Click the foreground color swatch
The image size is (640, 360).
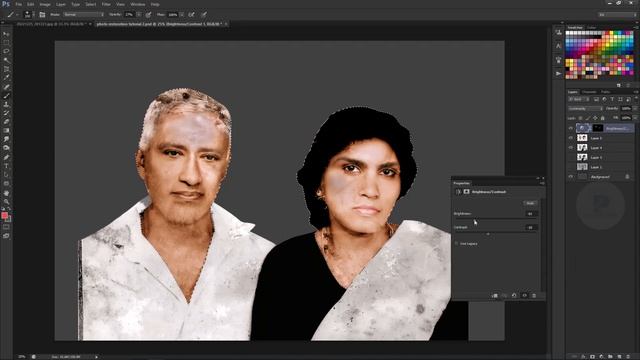4,216
